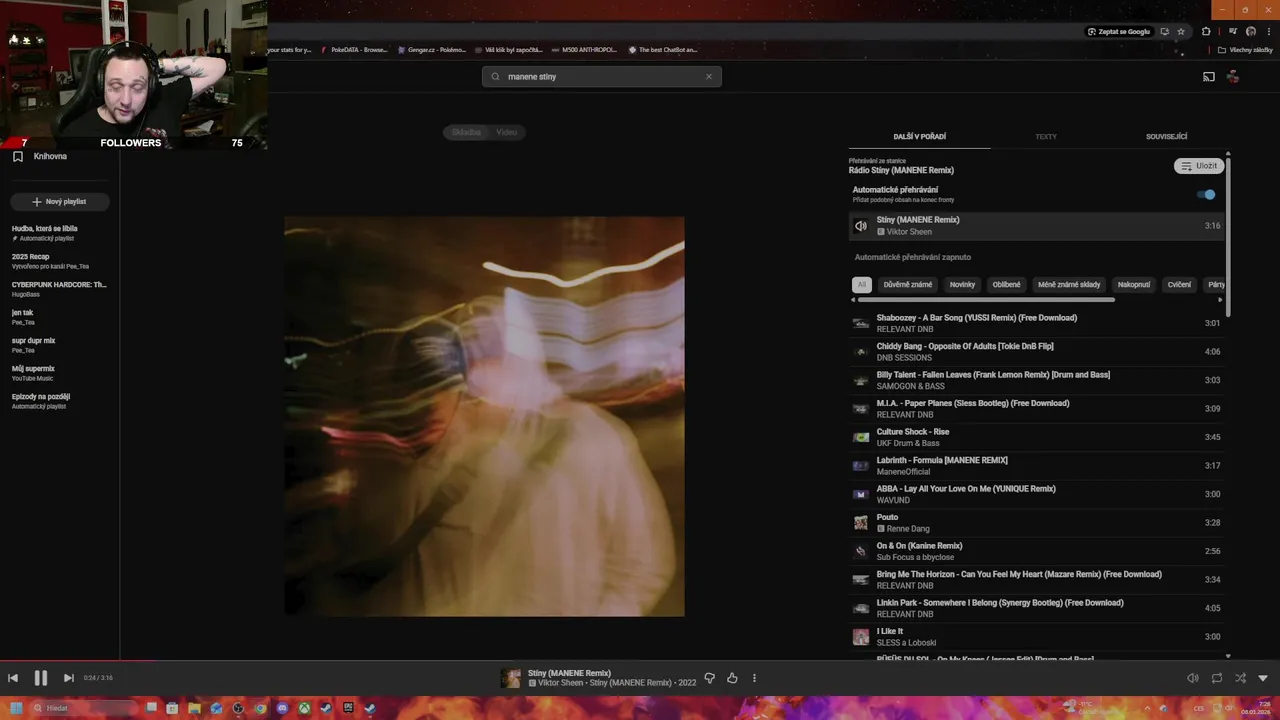The image size is (1280, 720).
Task: Play On & On (Kanine Remix)
Action: (x=1036, y=551)
